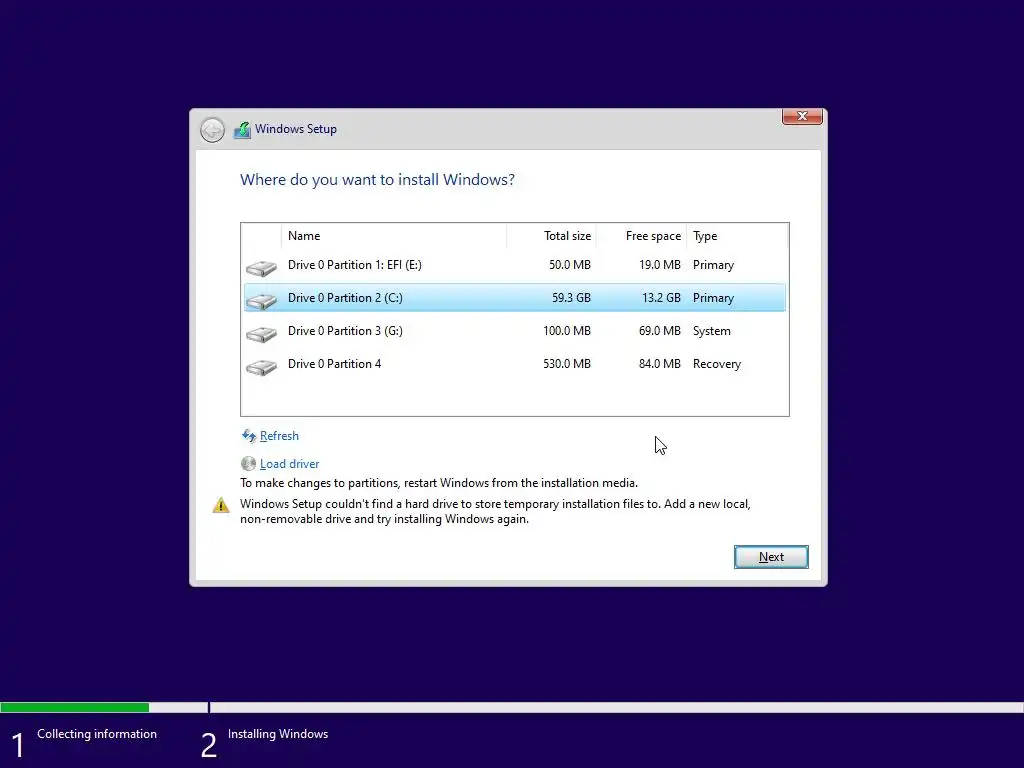Click the Type column header
1024x768 pixels.
(x=737, y=236)
